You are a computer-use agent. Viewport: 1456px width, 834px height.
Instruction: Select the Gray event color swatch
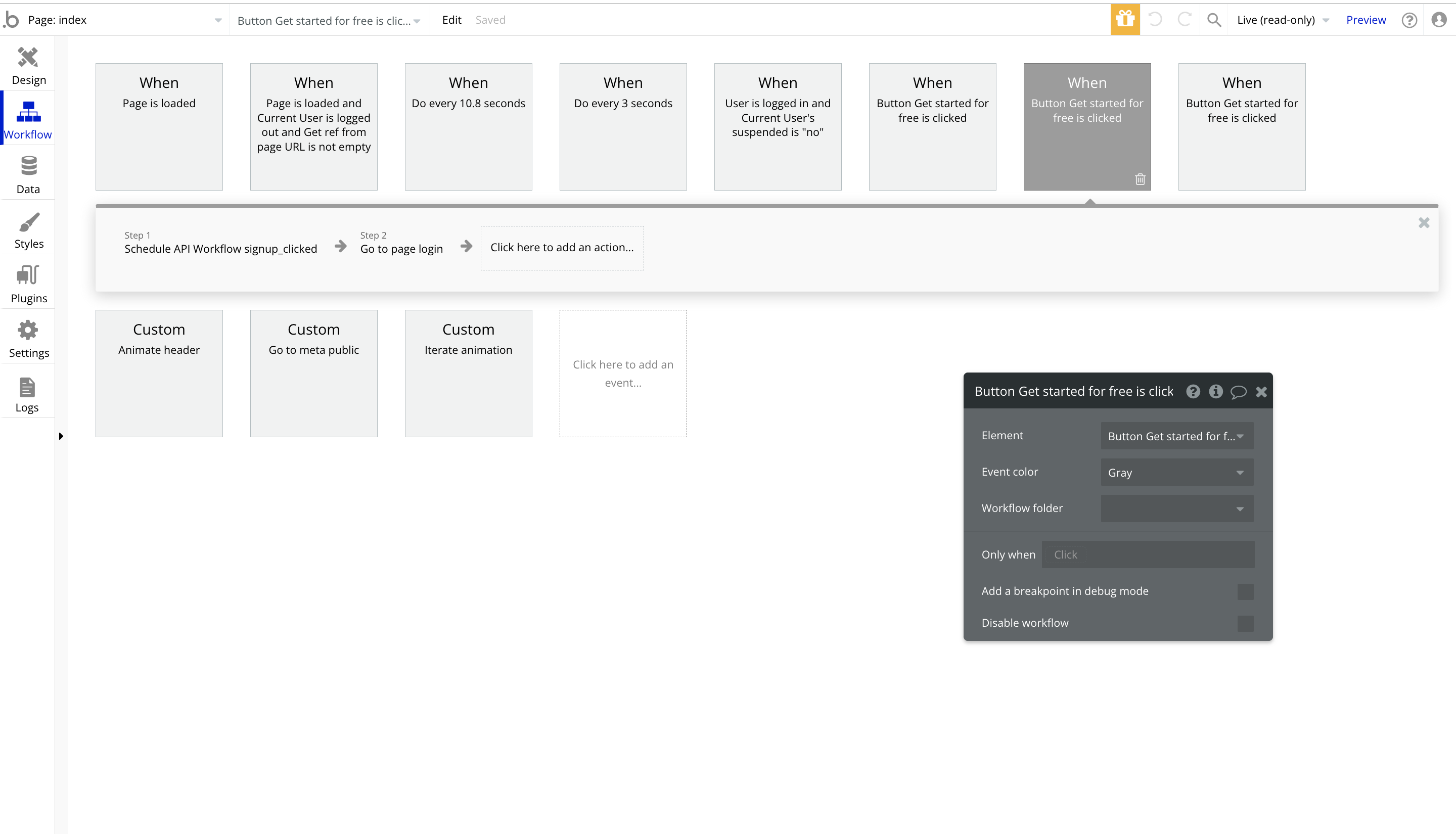(x=1176, y=472)
